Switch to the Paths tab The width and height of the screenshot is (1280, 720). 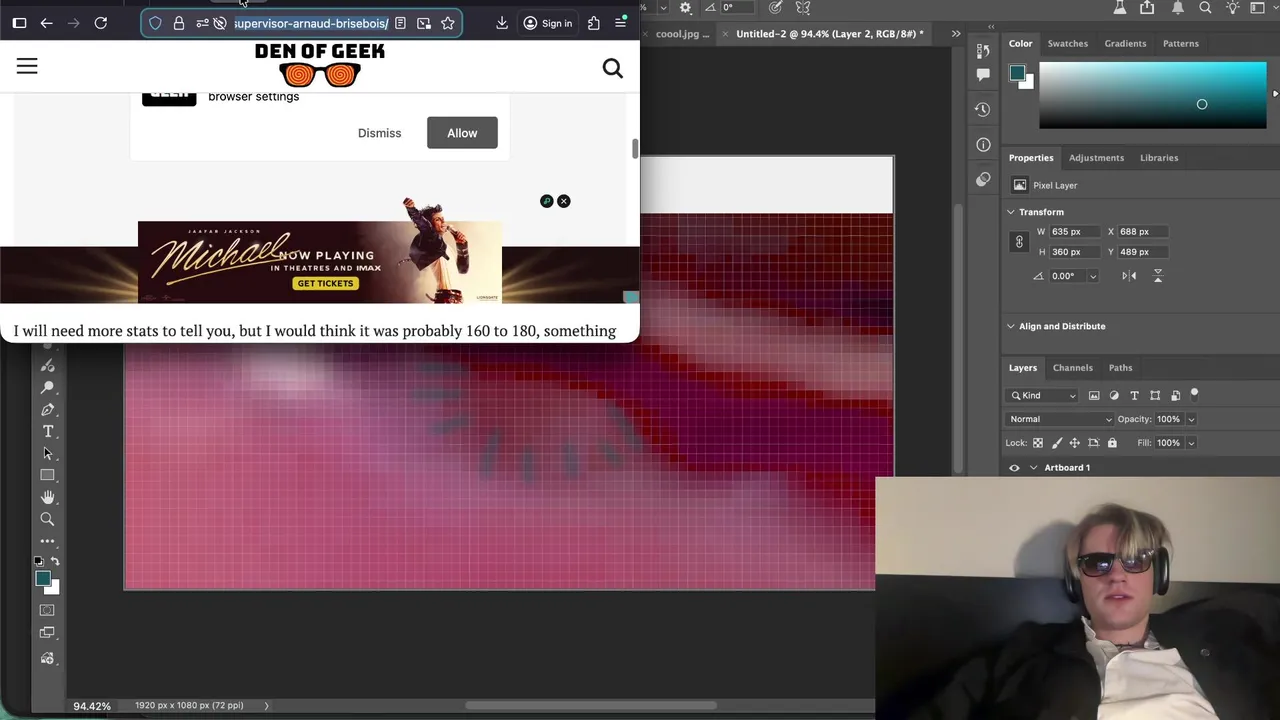click(x=1120, y=368)
